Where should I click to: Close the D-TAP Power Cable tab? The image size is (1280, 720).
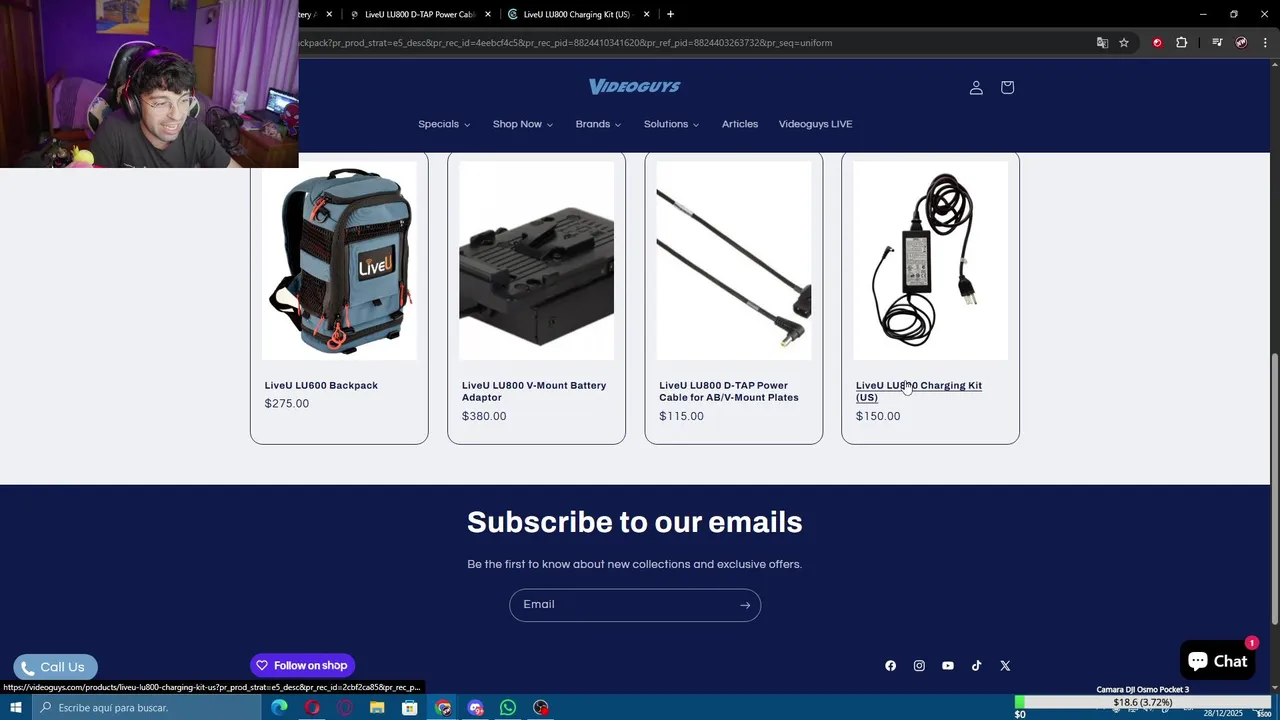point(488,14)
